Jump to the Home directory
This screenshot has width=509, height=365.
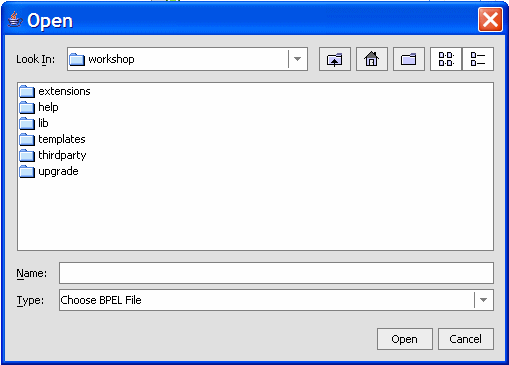click(x=372, y=59)
